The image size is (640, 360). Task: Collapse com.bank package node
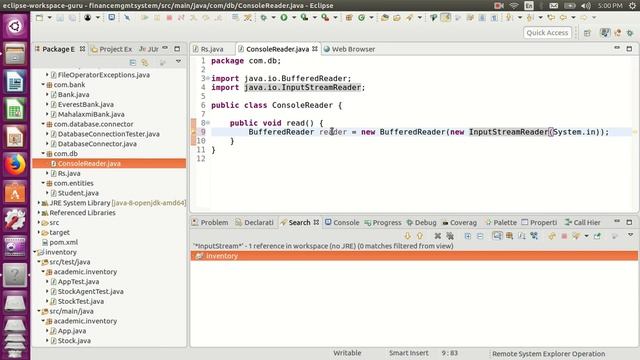[43, 84]
